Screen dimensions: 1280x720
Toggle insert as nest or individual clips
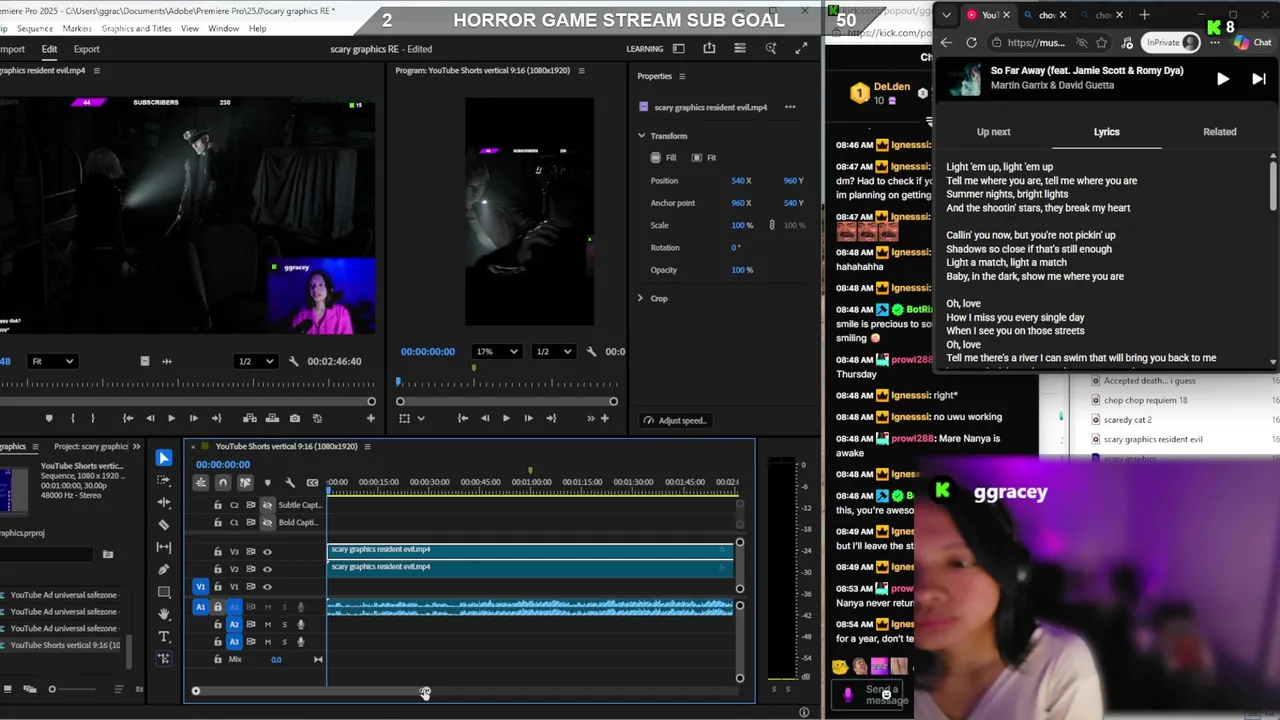(x=201, y=483)
